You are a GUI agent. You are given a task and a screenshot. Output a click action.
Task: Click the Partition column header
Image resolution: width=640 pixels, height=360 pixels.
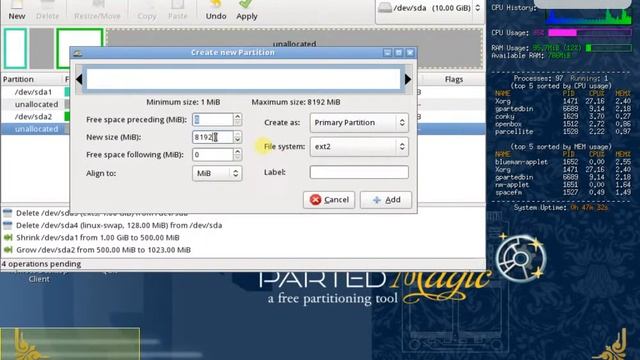pyautogui.click(x=18, y=79)
